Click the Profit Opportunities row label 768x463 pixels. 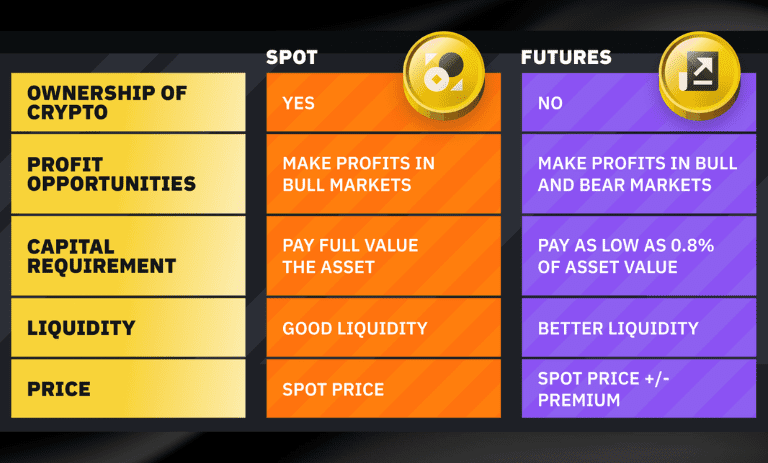click(x=128, y=174)
